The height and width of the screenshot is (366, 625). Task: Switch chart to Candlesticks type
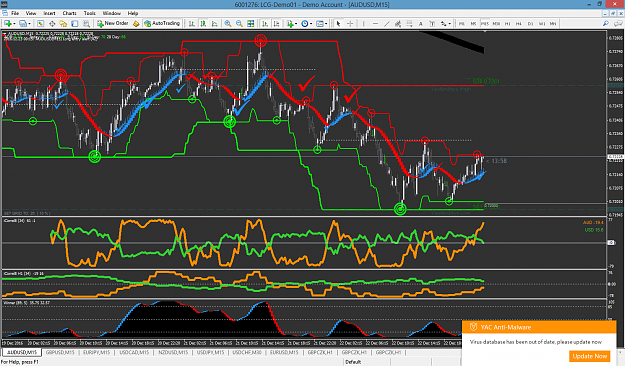click(x=203, y=24)
